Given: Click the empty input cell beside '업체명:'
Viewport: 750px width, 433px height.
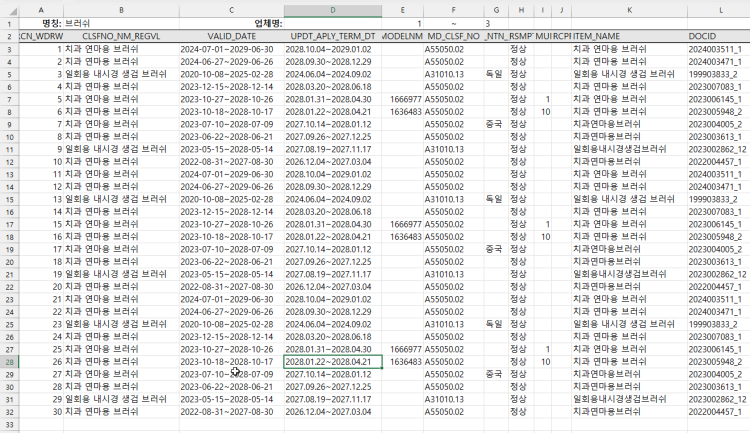Looking at the screenshot, I should [x=333, y=23].
